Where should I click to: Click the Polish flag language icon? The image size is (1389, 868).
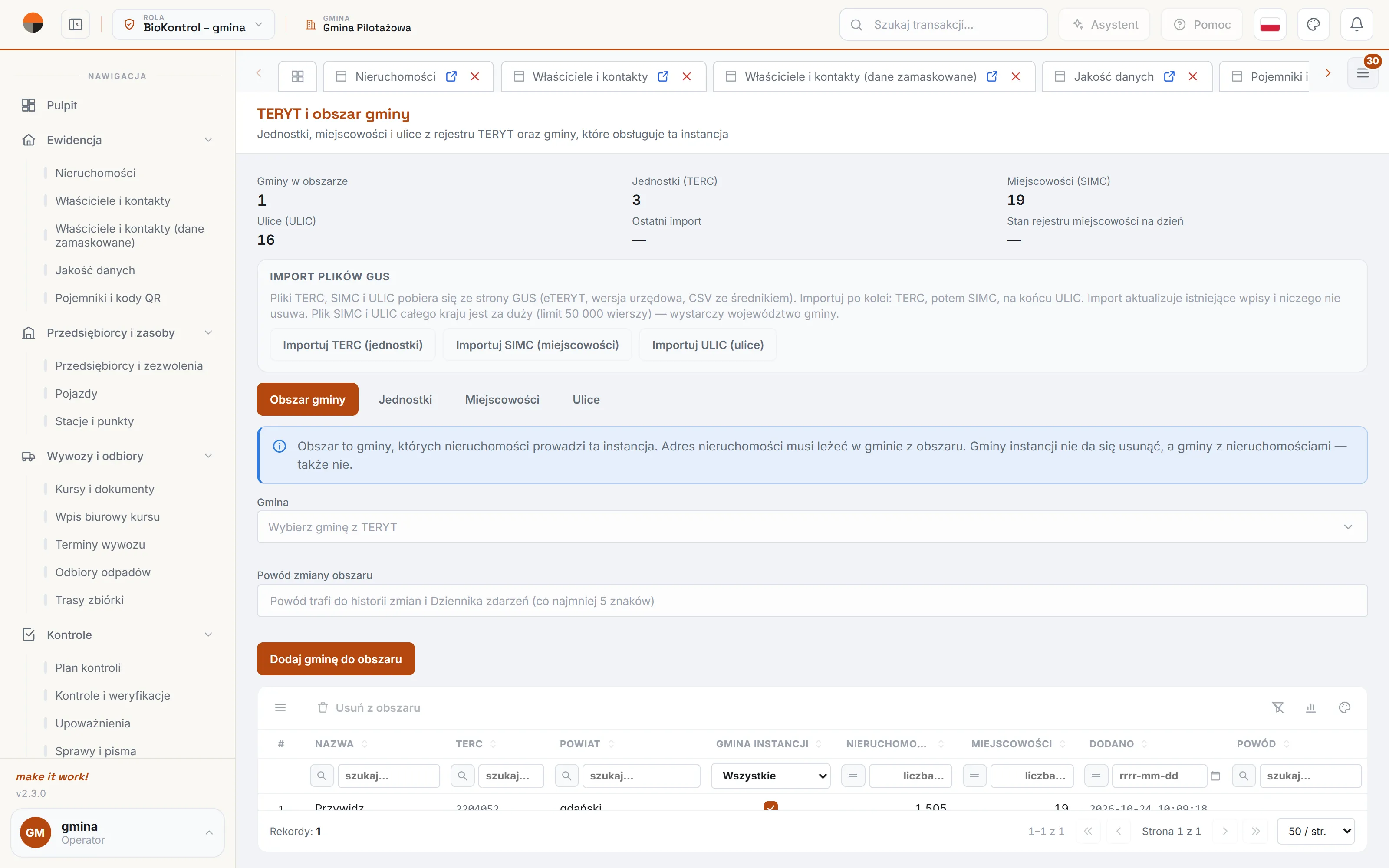[x=1270, y=25]
